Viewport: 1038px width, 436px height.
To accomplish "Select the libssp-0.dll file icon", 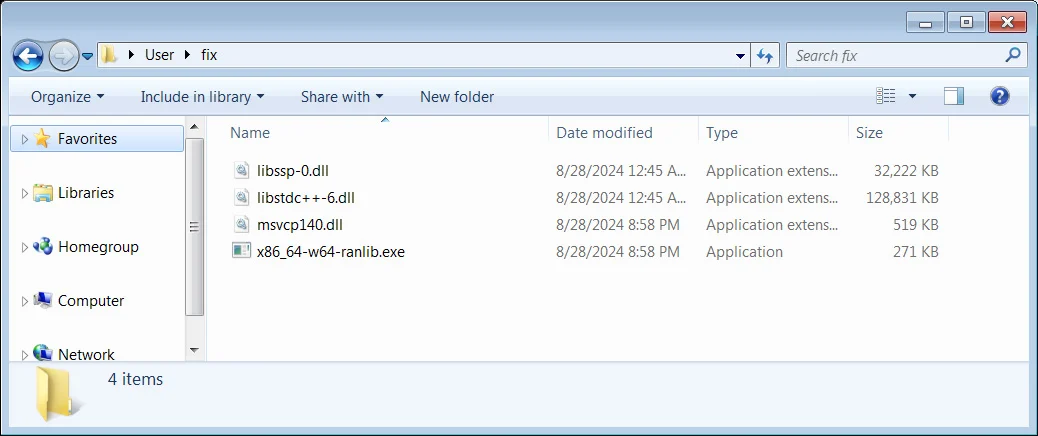I will pyautogui.click(x=241, y=171).
